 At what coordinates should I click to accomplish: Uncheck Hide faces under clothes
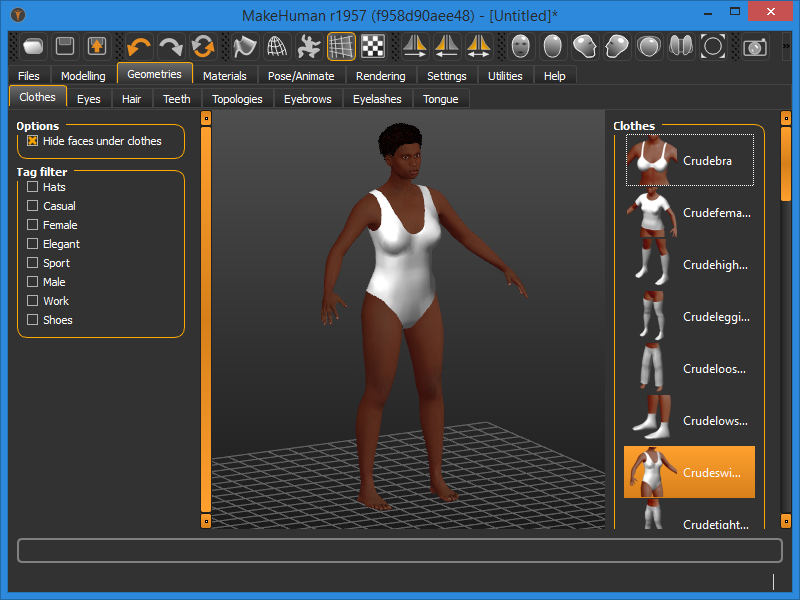pyautogui.click(x=33, y=141)
